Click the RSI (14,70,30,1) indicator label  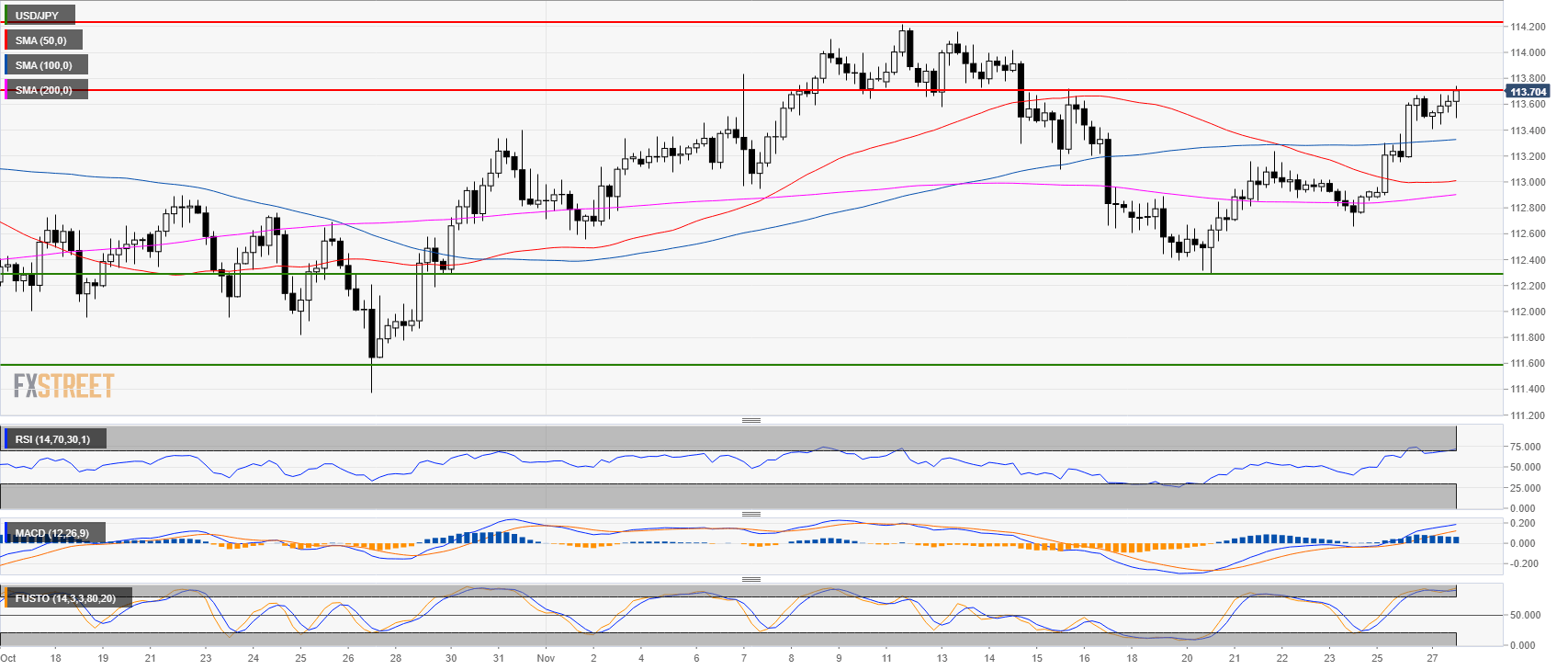53,439
